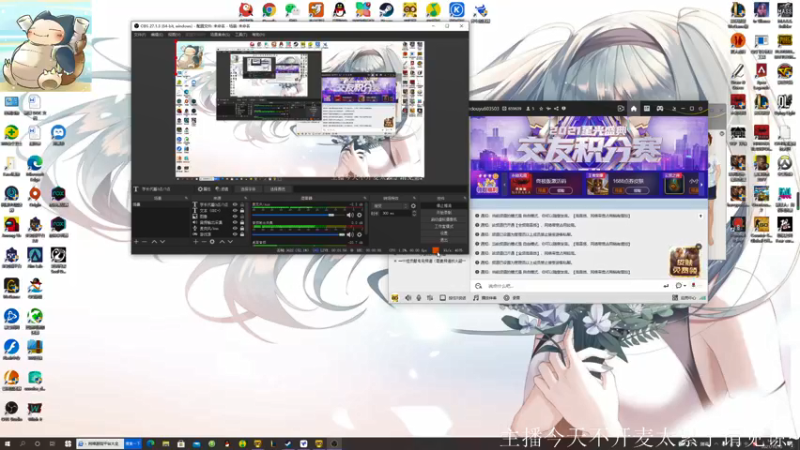Click gamepad icon in Douyu companion title bar

coord(660,109)
